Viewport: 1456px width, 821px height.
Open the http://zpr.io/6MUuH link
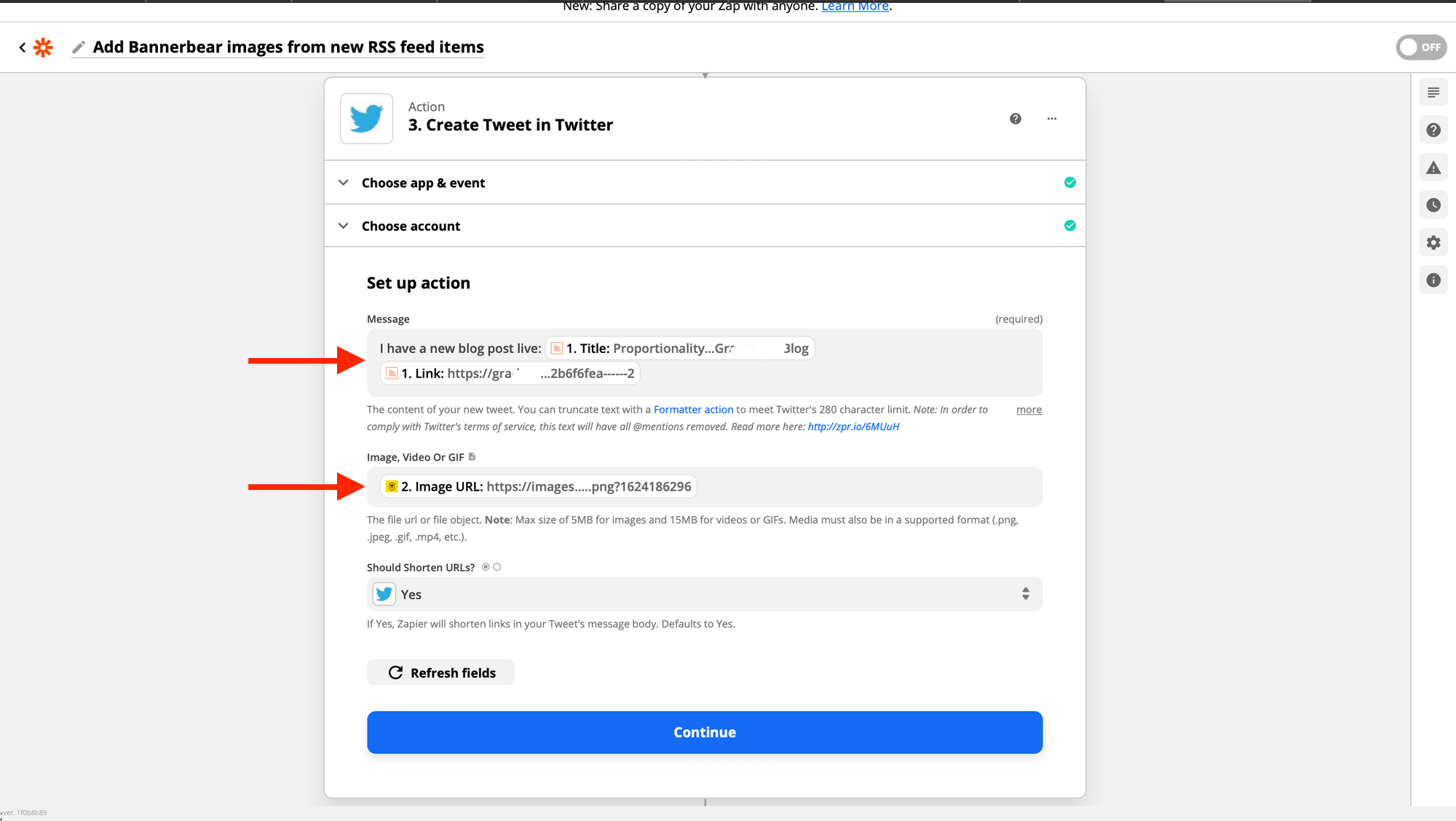click(x=853, y=427)
